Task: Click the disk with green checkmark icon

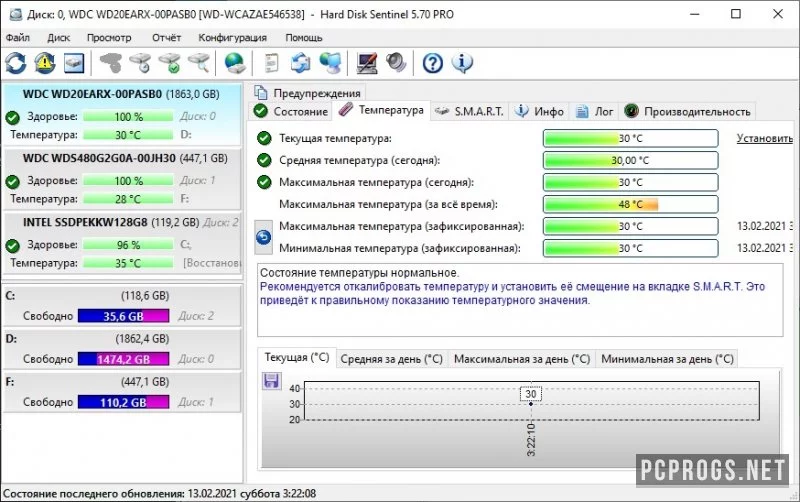Action: point(169,63)
